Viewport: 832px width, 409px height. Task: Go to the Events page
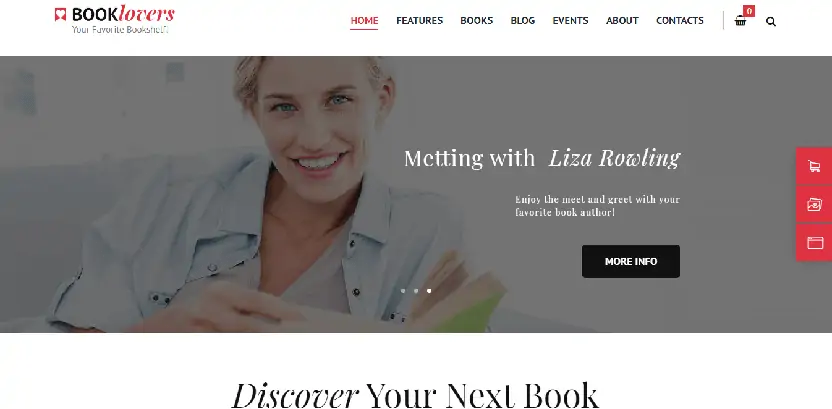[x=570, y=21]
